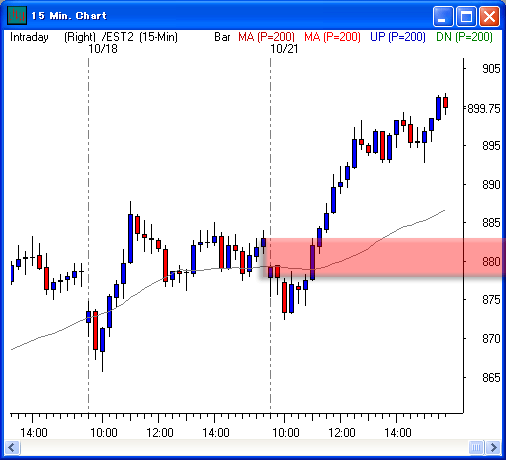Minimize the 15 Min. Chart window
The image size is (506, 460).
click(x=443, y=16)
